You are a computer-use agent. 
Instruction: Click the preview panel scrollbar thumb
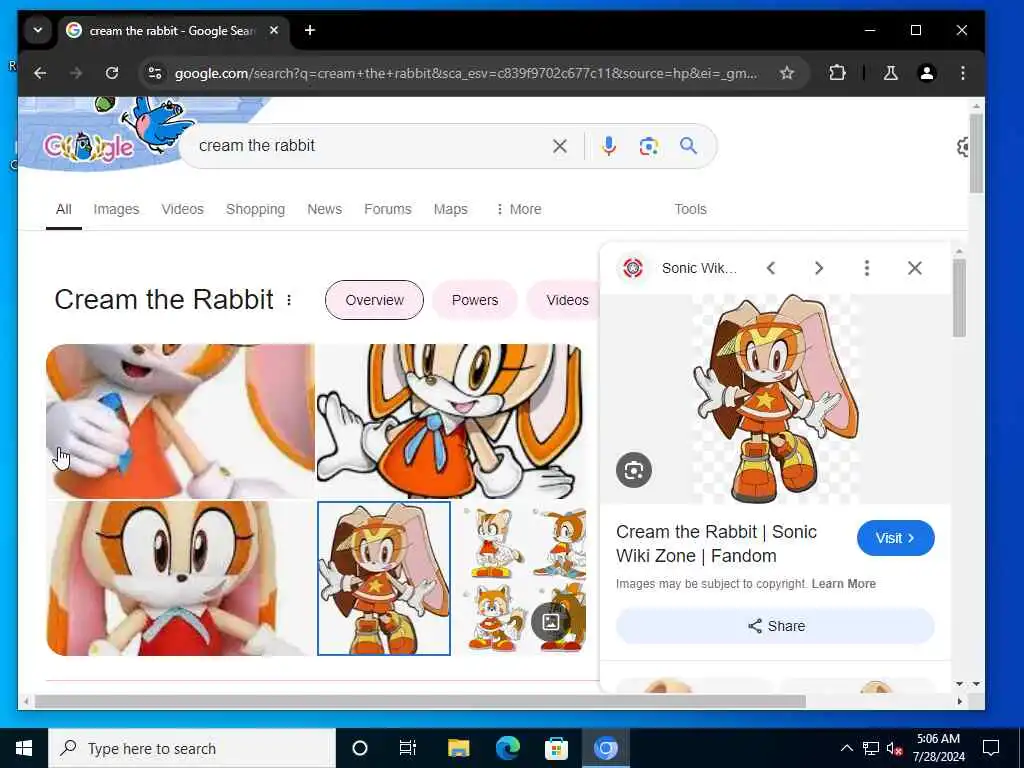(x=959, y=298)
